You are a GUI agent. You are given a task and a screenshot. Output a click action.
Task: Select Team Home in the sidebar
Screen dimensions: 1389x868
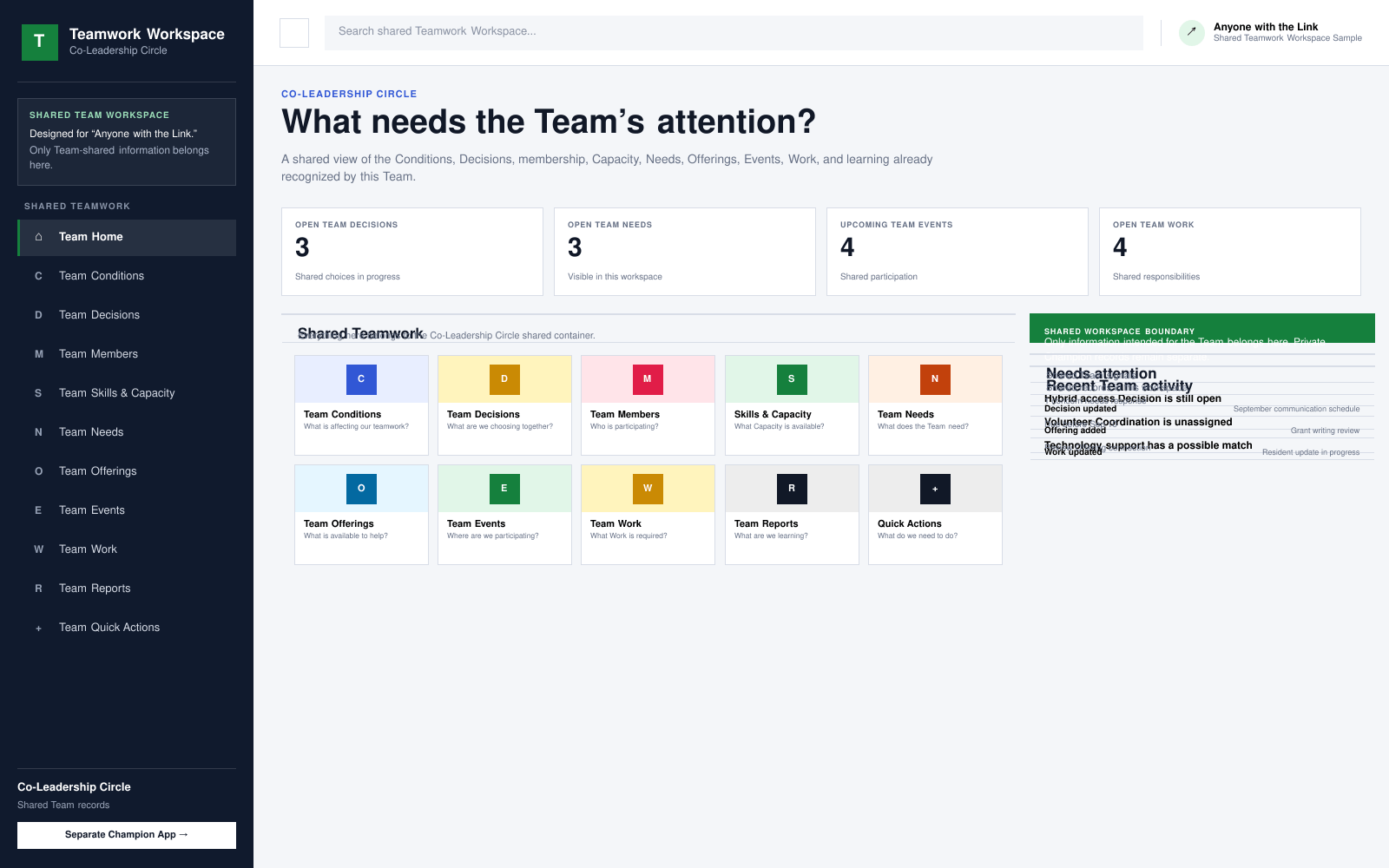127,237
